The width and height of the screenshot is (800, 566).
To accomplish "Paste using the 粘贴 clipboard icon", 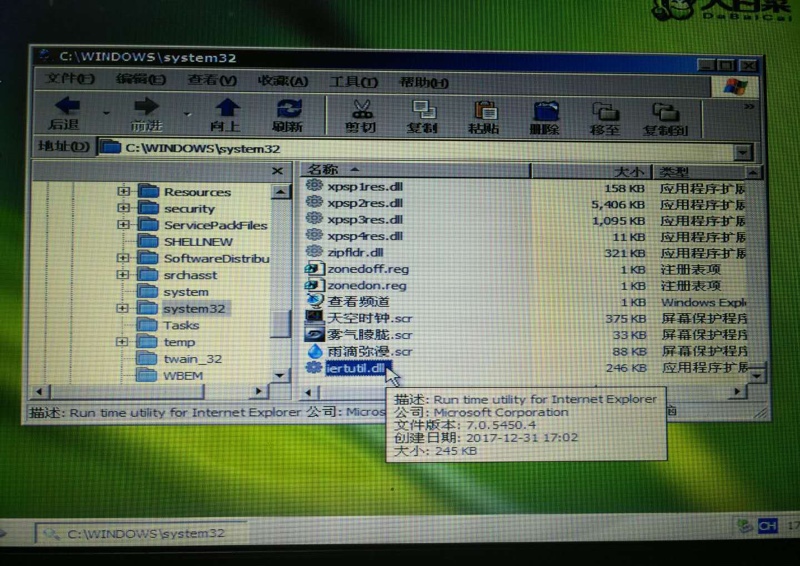I will click(485, 110).
